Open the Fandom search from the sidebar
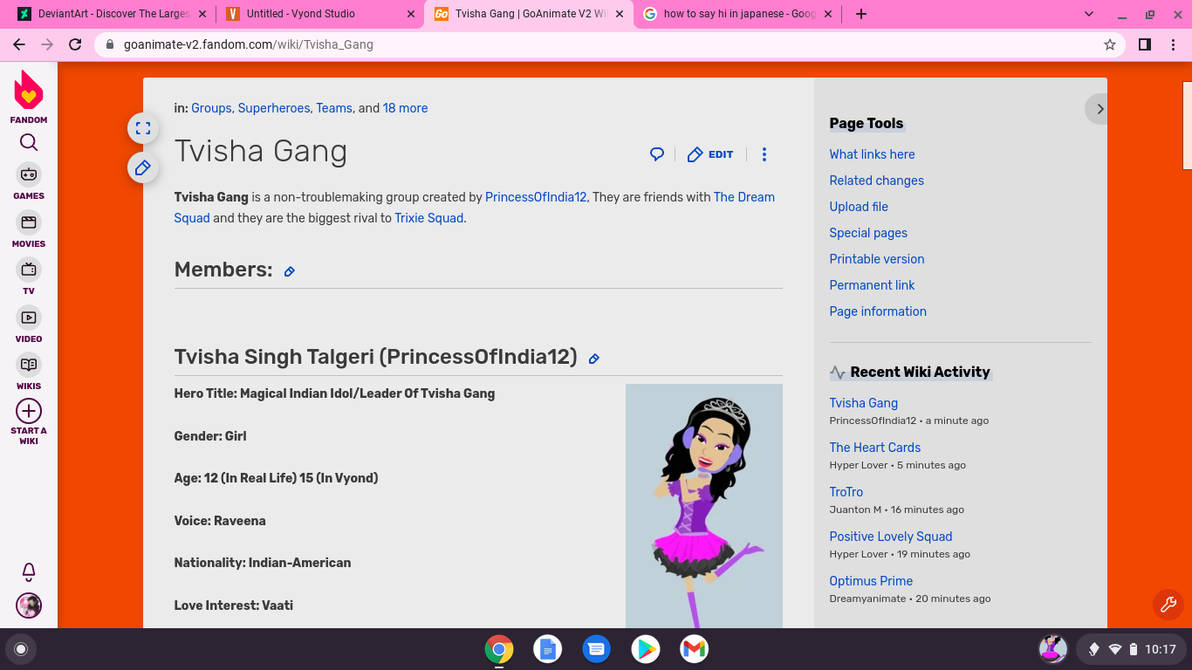1192x670 pixels. (28, 142)
